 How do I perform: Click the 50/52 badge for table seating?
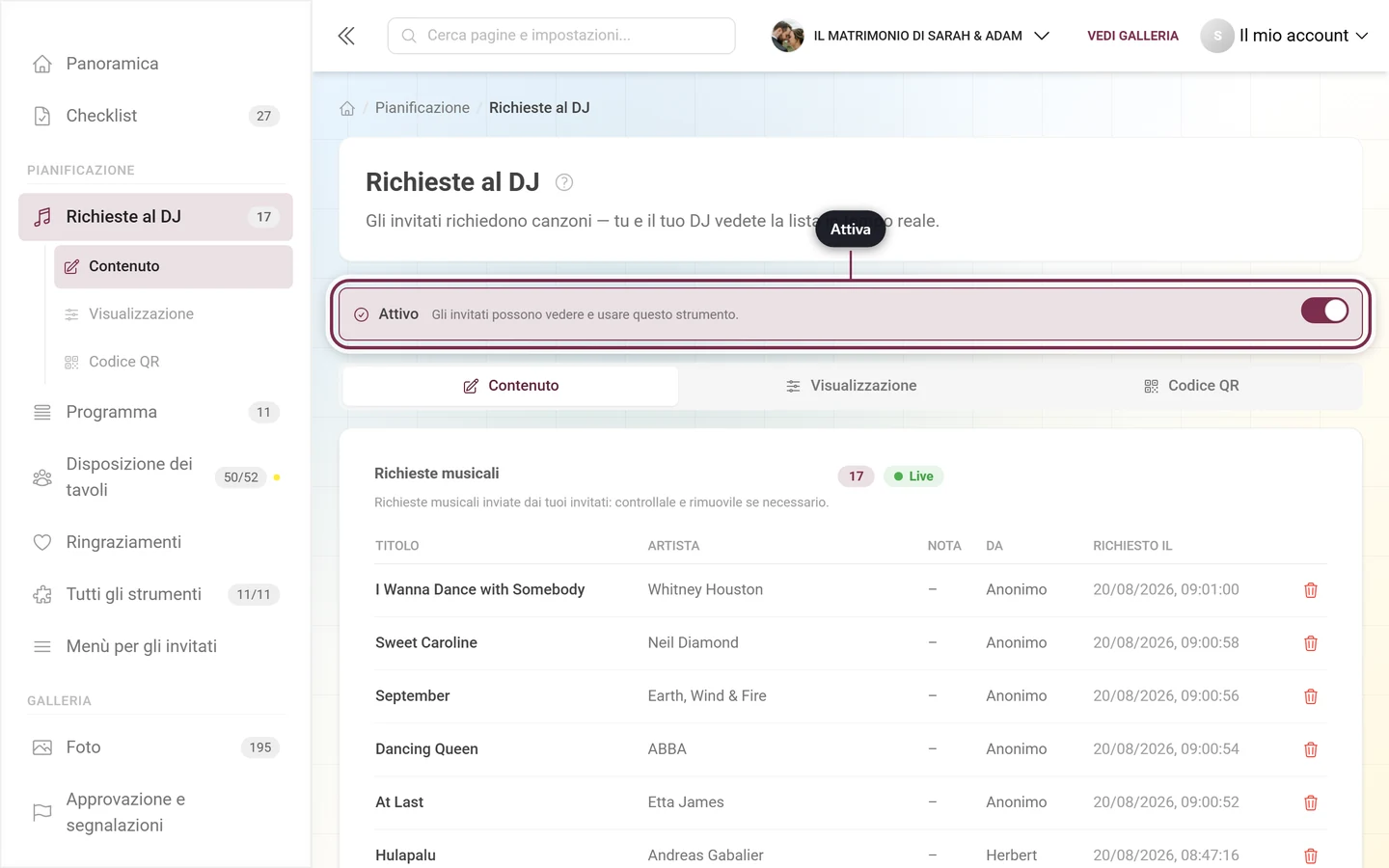pos(241,477)
